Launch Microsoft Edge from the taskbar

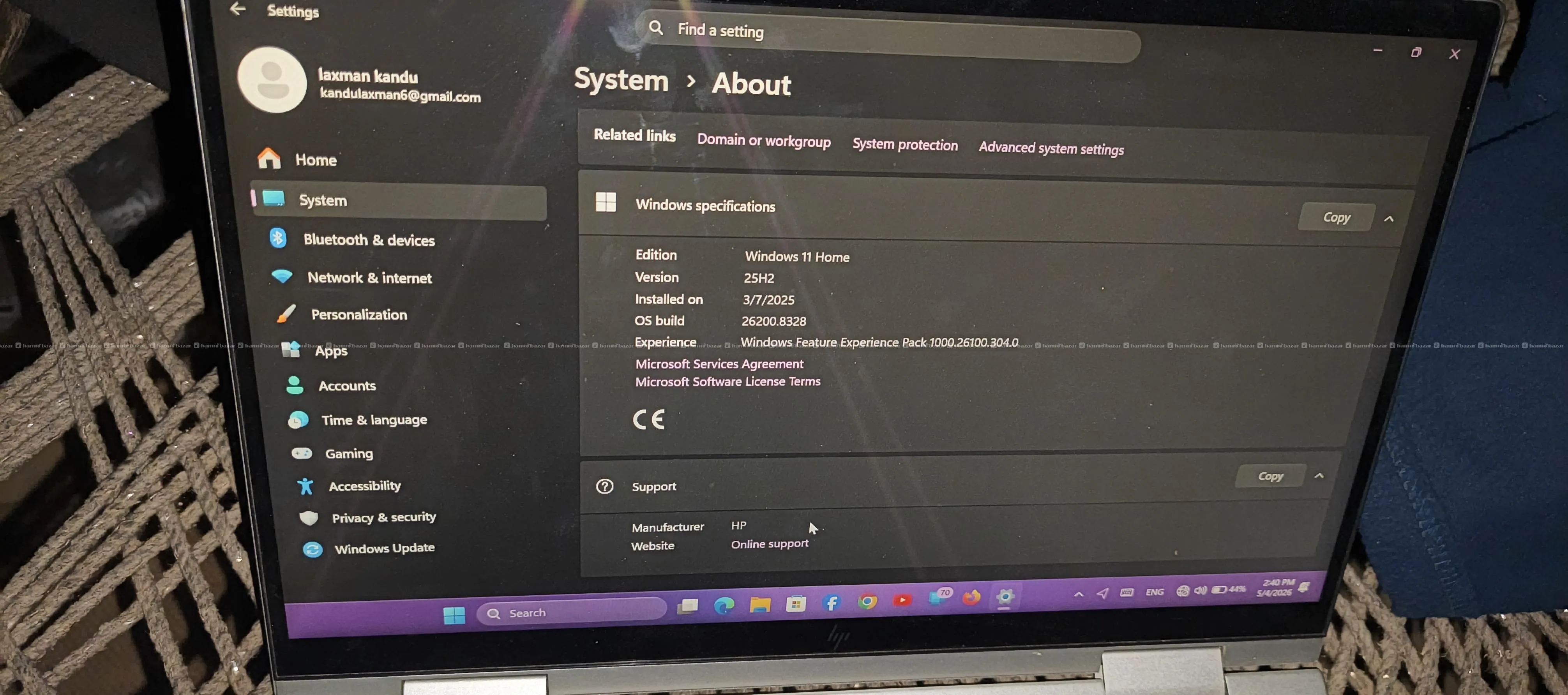click(x=724, y=605)
